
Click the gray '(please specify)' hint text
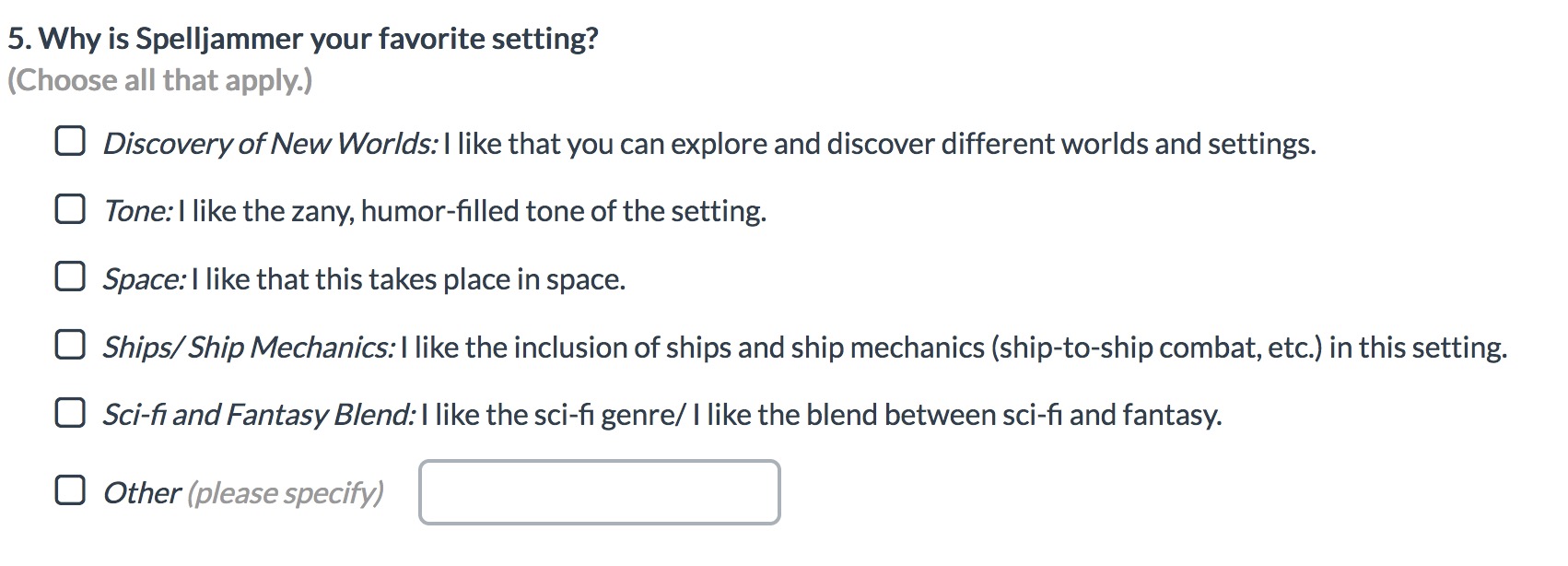click(x=286, y=493)
